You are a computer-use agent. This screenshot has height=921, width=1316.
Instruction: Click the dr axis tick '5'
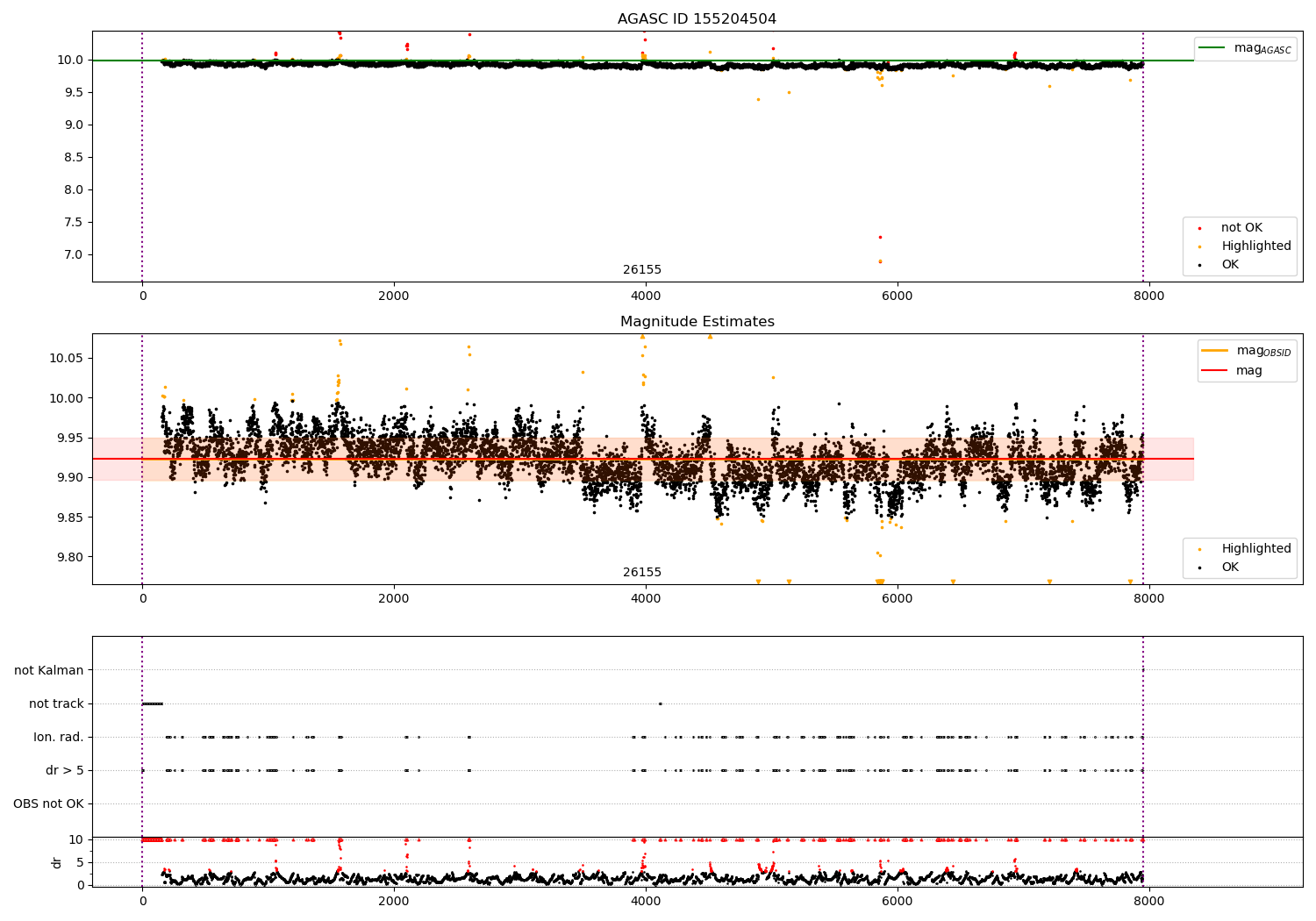point(80,863)
